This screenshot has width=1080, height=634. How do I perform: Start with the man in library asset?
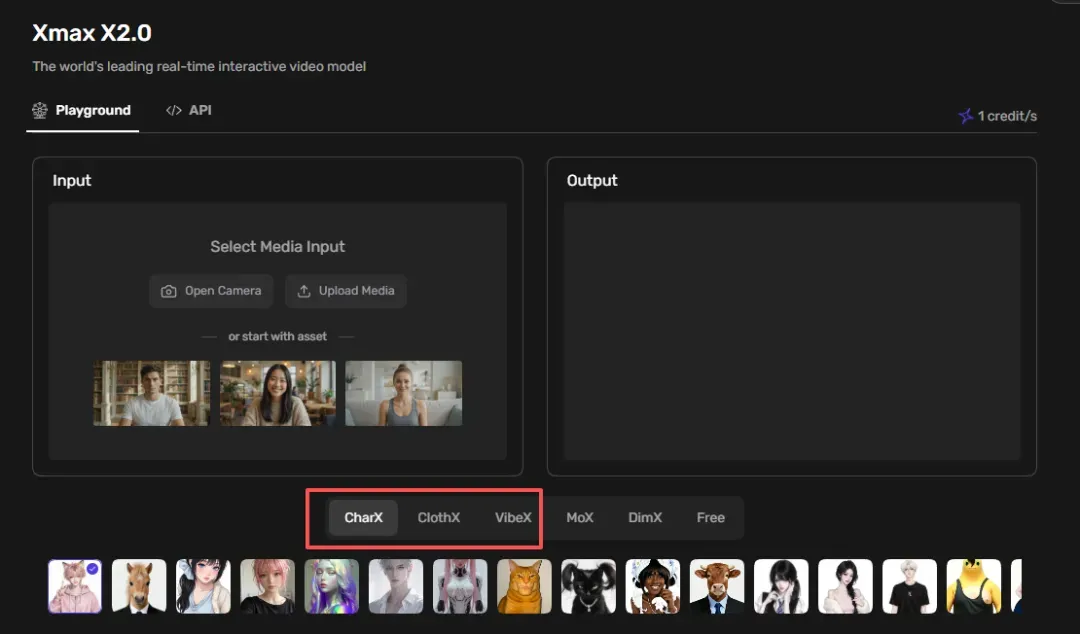pos(152,393)
